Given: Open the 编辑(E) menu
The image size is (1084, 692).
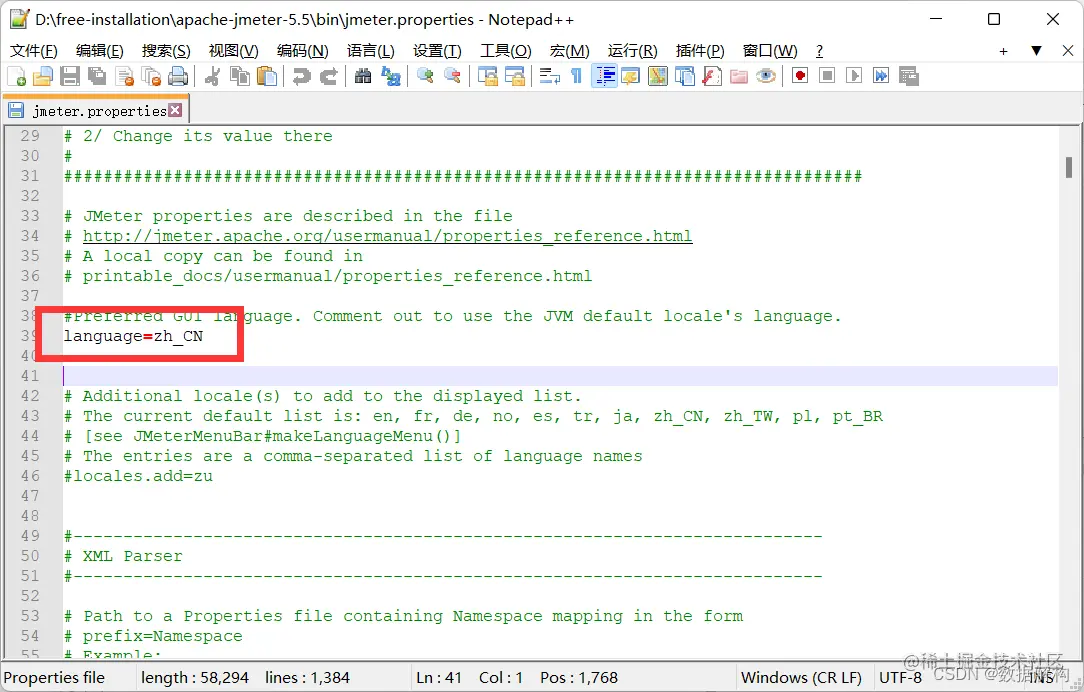Looking at the screenshot, I should pyautogui.click(x=100, y=51).
